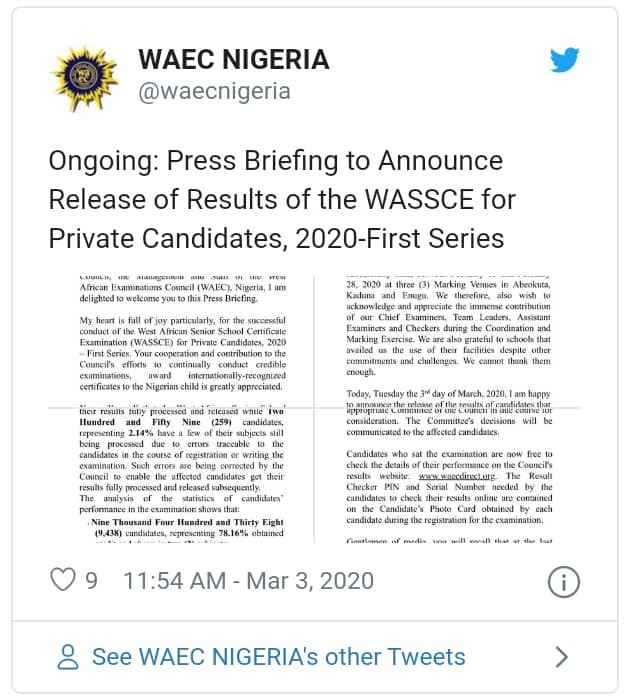The width and height of the screenshot is (628, 698).
Task: Click the Twitter bird logo
Action: (565, 60)
